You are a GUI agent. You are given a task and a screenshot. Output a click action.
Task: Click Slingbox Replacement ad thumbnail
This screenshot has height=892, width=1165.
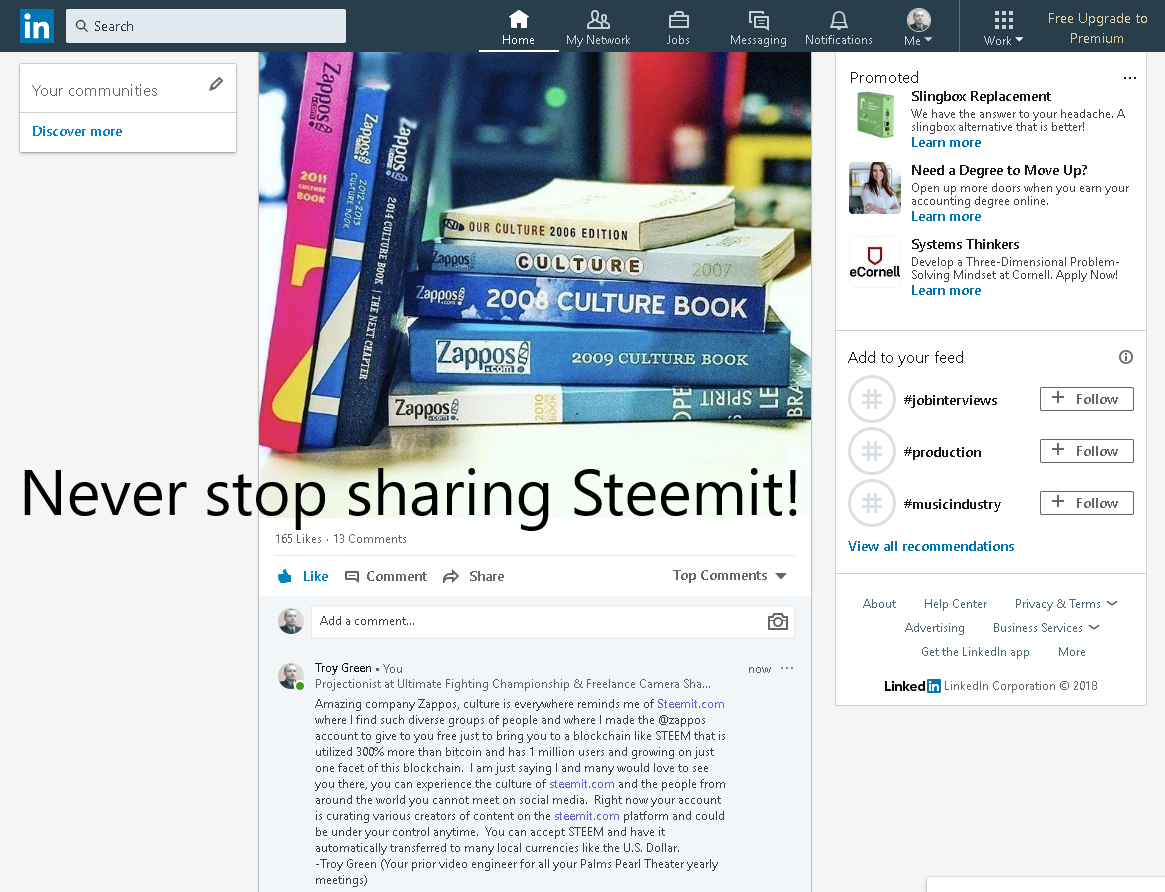874,114
